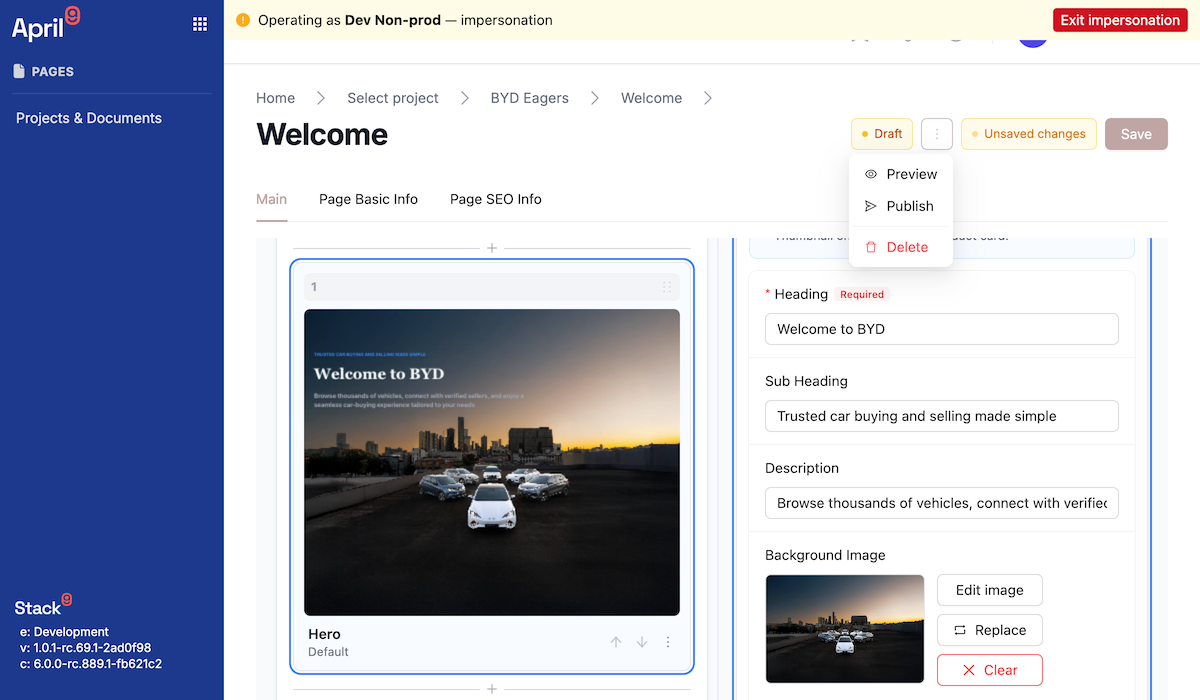Click the chevron after Home breadcrumb

[321, 98]
